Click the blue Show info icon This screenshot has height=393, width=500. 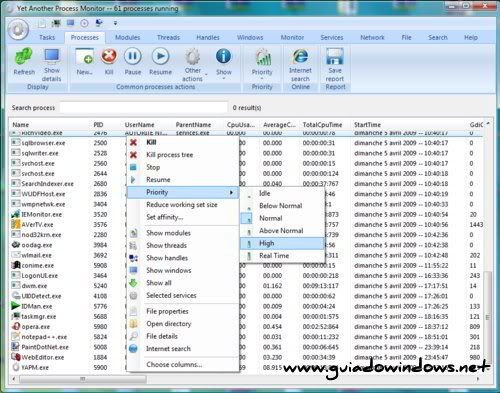(x=223, y=56)
